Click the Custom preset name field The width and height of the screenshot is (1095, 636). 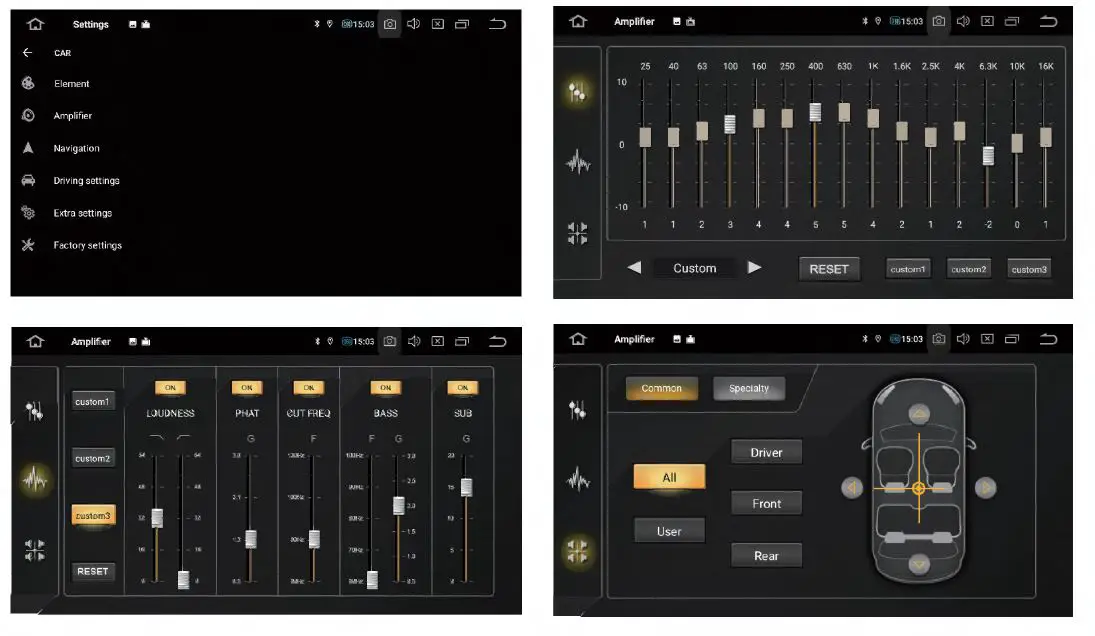[695, 269]
